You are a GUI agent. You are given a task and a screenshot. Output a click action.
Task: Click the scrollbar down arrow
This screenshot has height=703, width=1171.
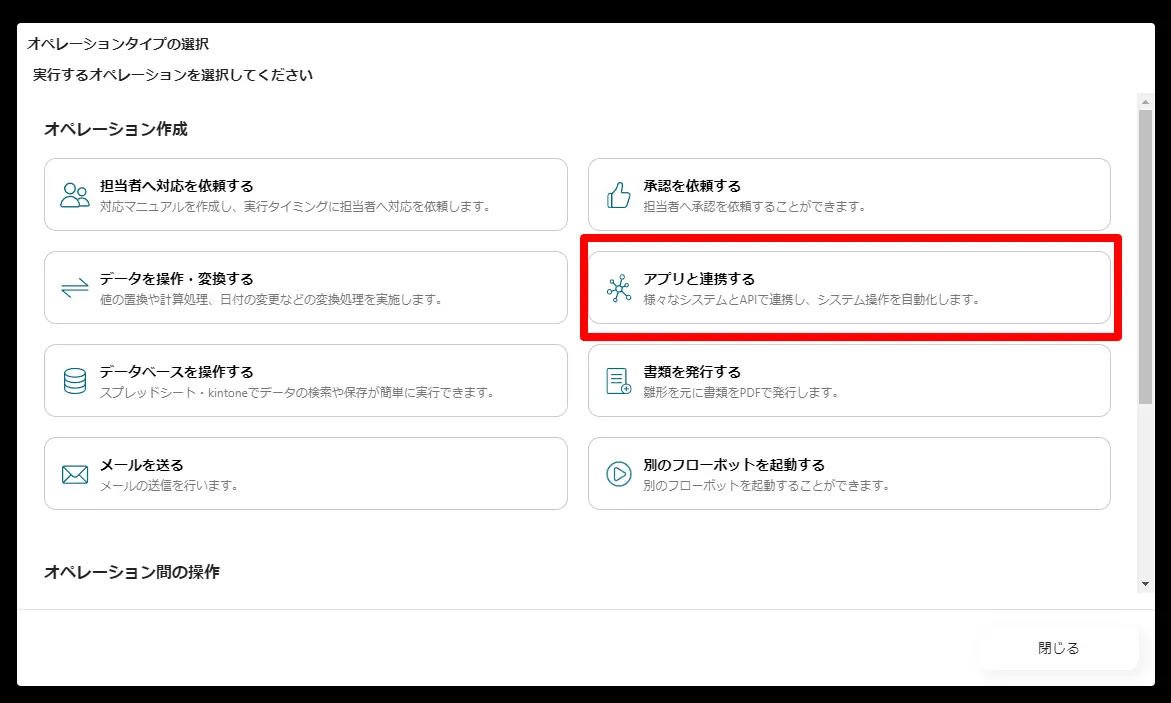(1146, 584)
